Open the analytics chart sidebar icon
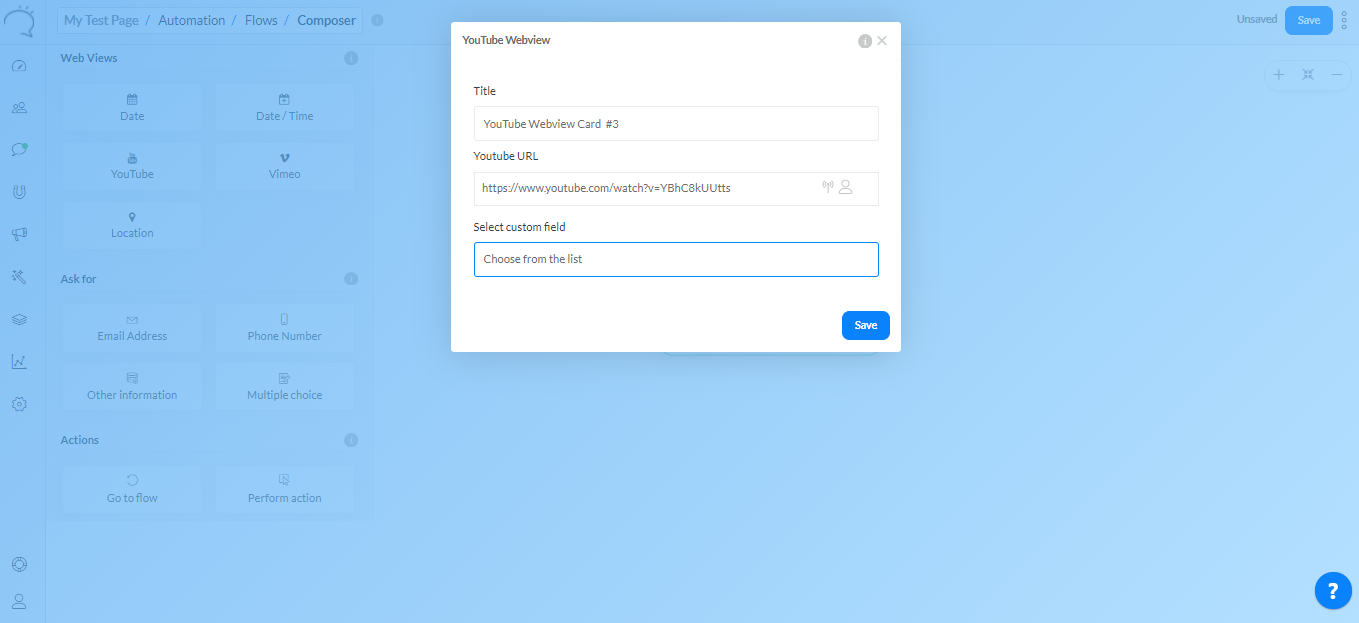The width and height of the screenshot is (1359, 623). click(19, 362)
